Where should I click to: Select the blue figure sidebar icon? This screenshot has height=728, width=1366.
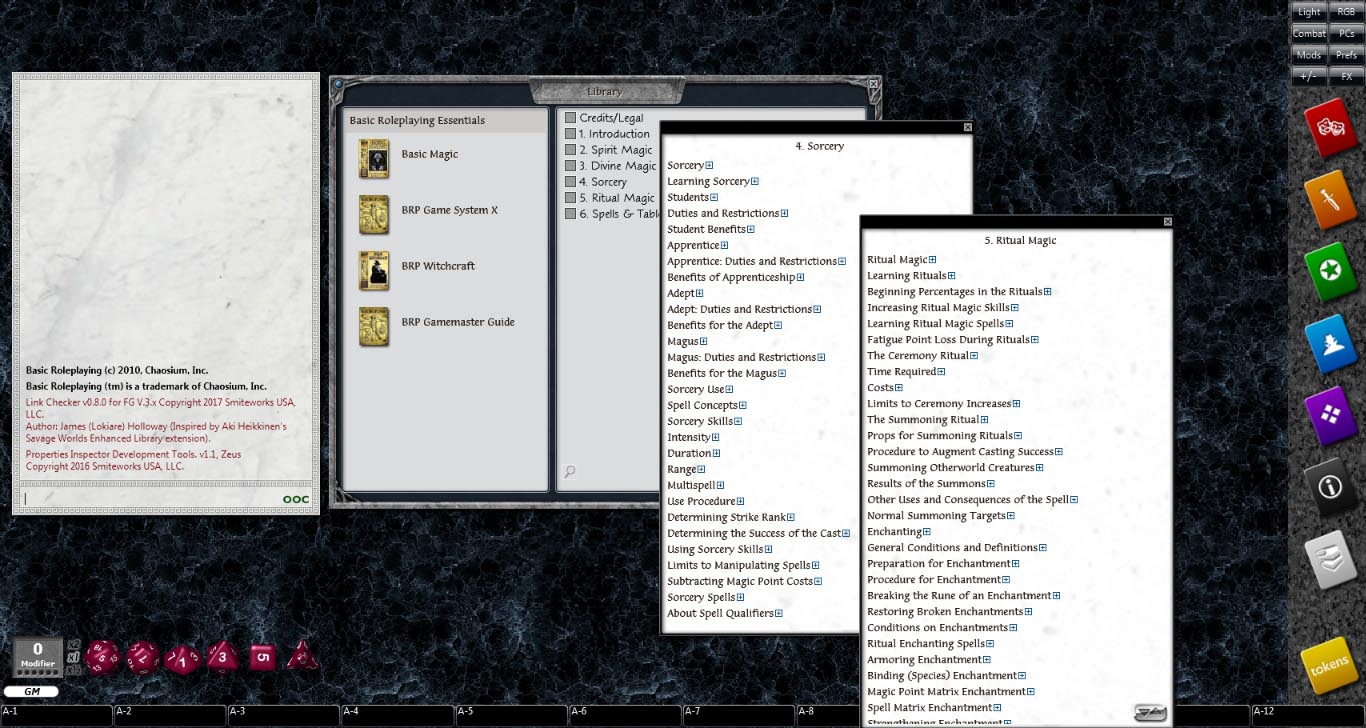pos(1330,343)
